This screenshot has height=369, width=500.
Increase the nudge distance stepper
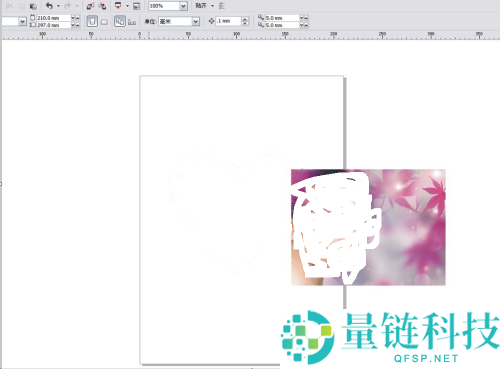245,19
